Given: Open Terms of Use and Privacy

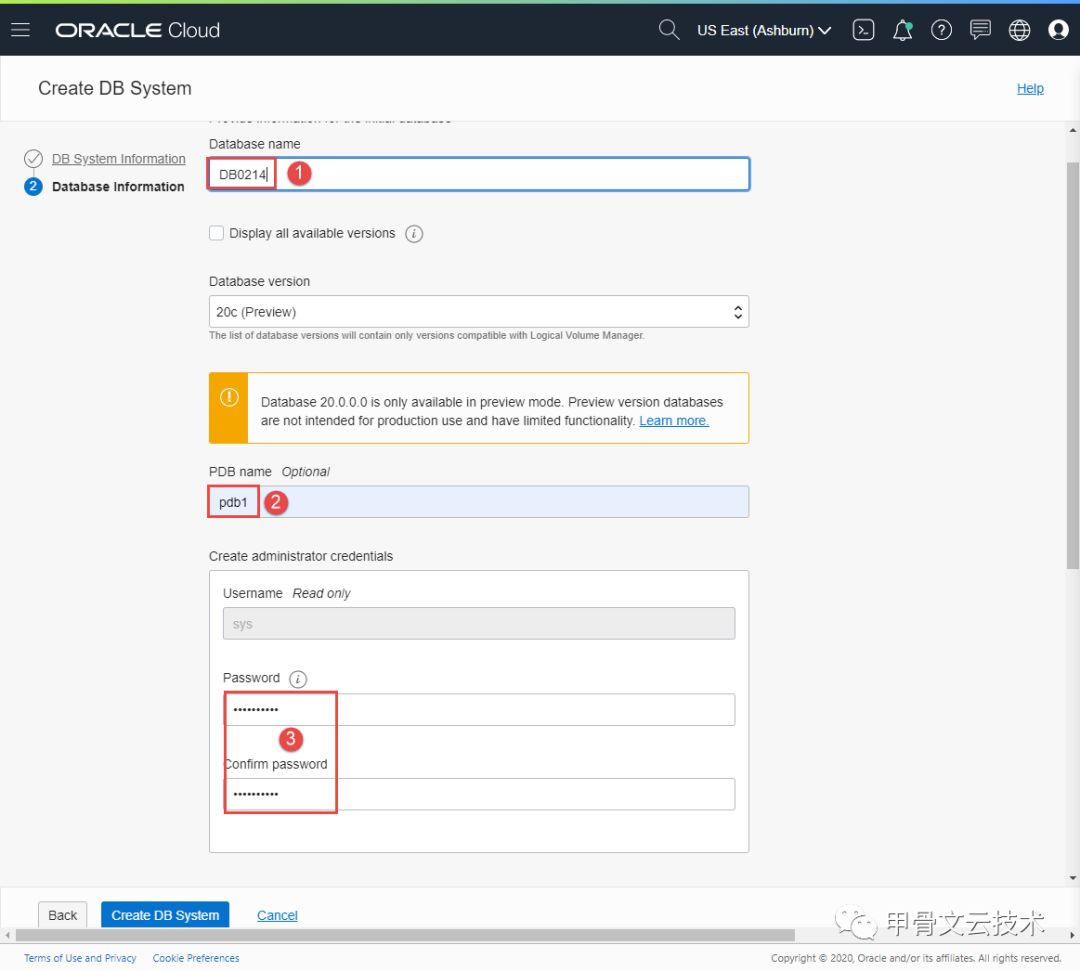Looking at the screenshot, I should pyautogui.click(x=80, y=958).
